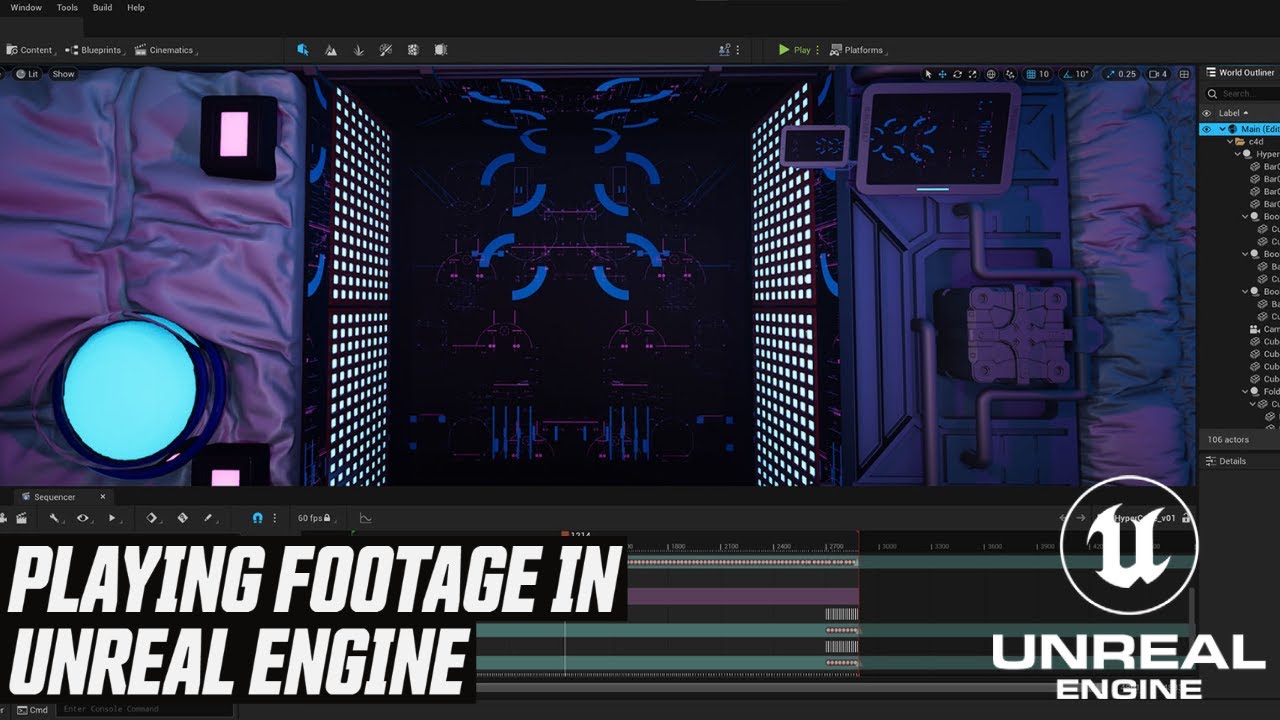
Task: Click the viewport select object cursor tool
Action: click(x=928, y=74)
